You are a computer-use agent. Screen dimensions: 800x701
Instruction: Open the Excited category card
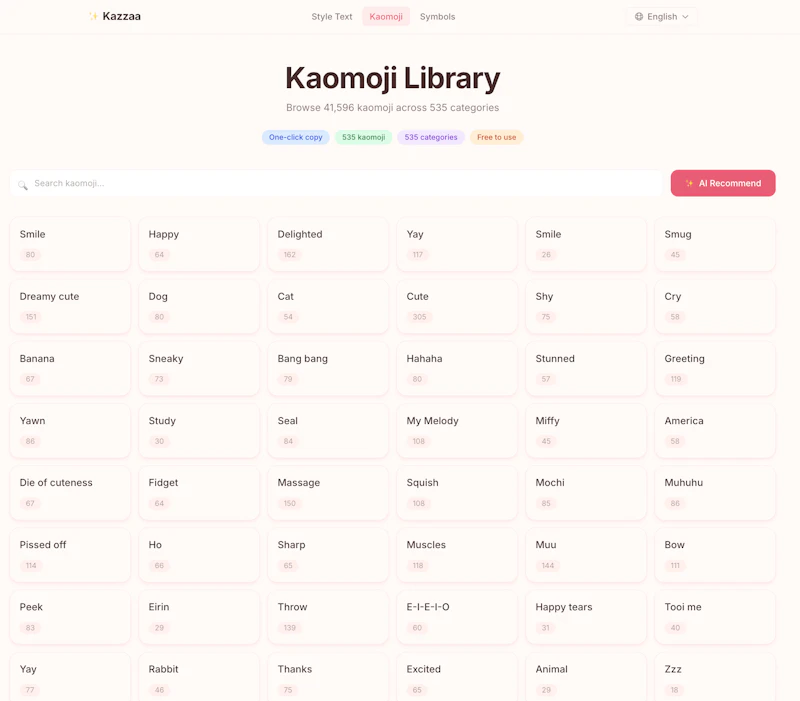coord(457,677)
